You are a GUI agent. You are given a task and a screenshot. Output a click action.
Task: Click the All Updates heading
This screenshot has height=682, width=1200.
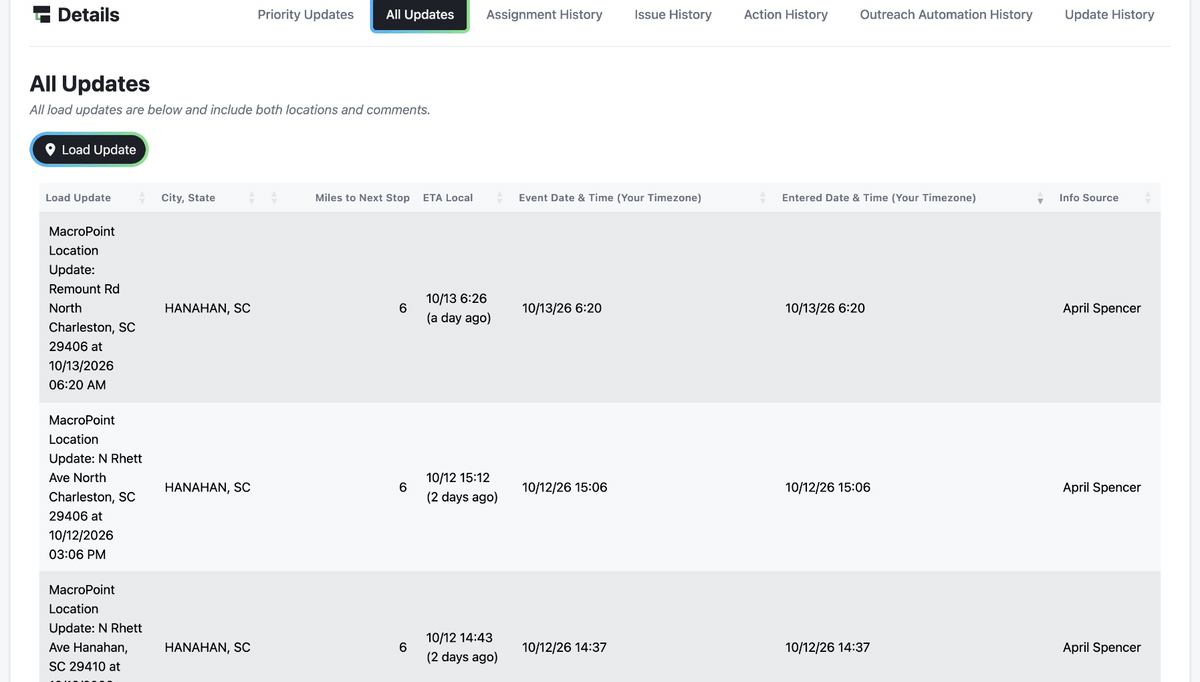(90, 84)
